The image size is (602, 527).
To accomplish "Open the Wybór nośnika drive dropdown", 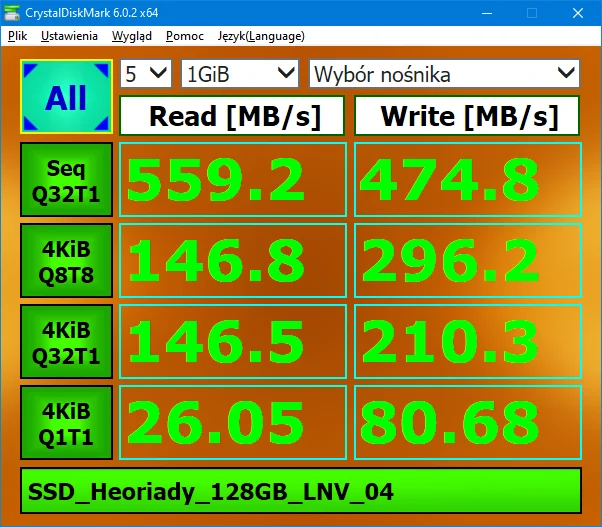I will click(444, 73).
